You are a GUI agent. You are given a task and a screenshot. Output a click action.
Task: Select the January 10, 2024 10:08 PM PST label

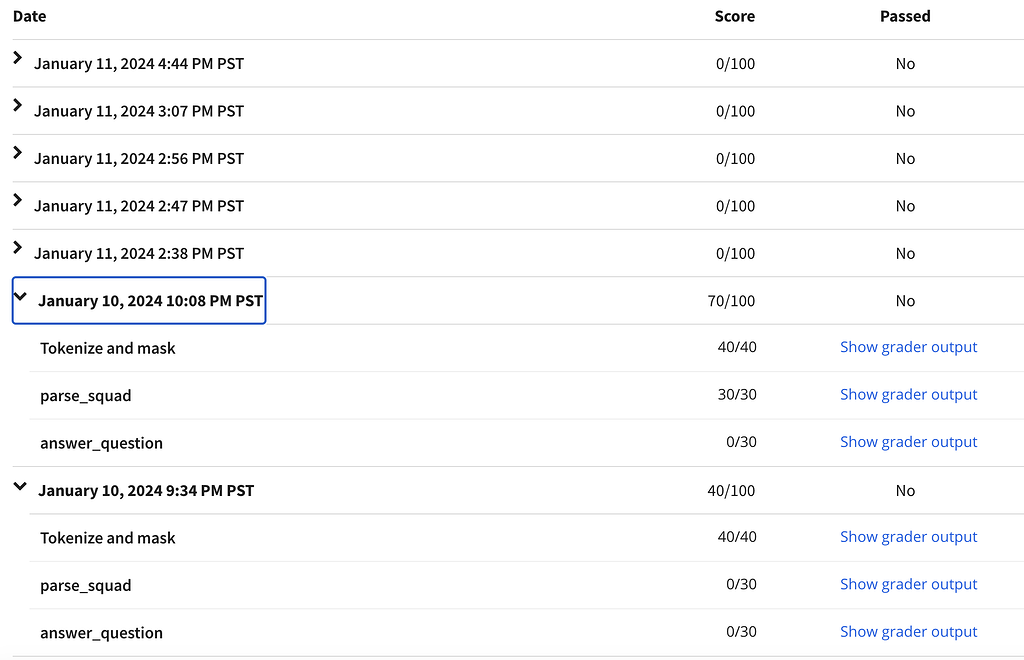tap(150, 301)
